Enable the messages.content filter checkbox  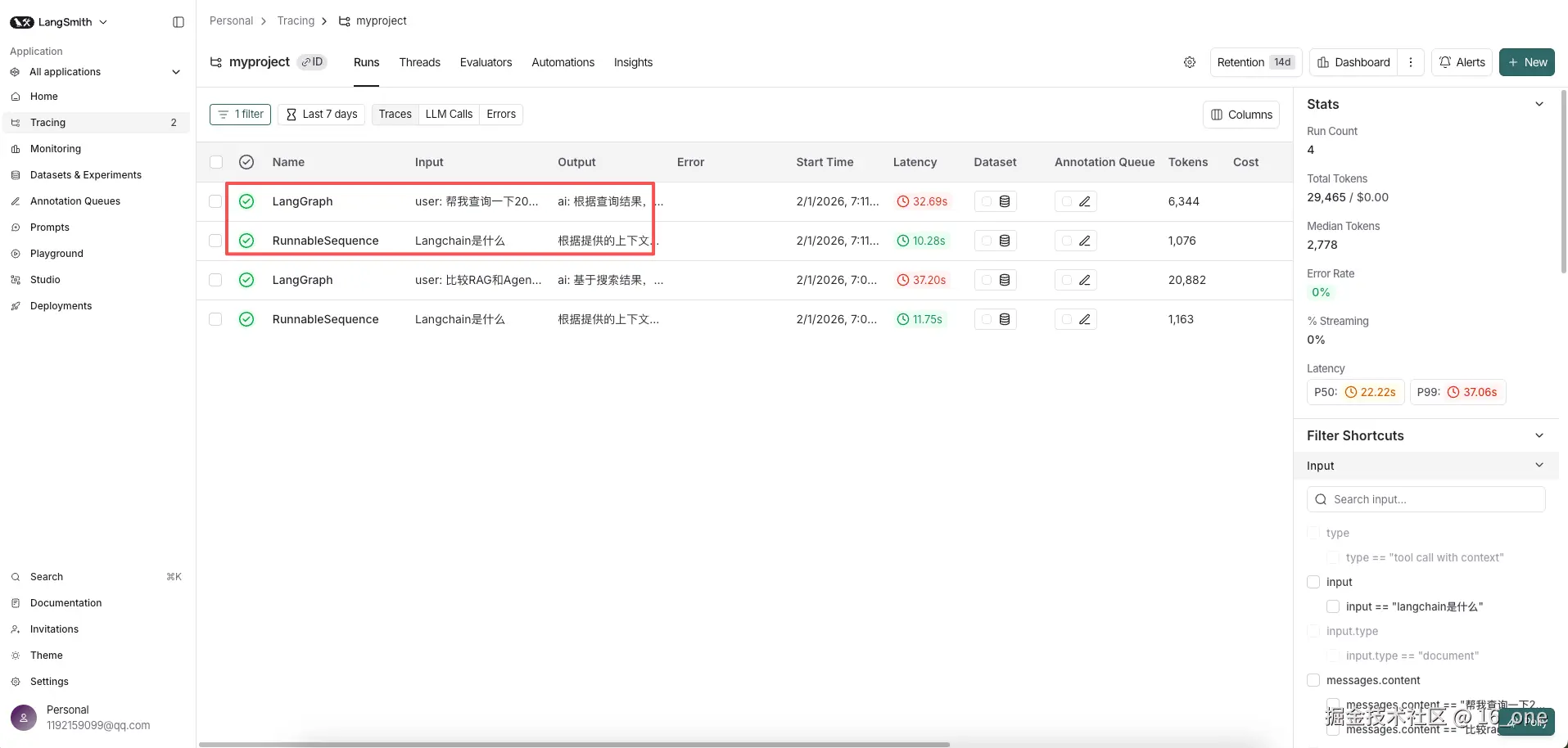pyautogui.click(x=1313, y=680)
